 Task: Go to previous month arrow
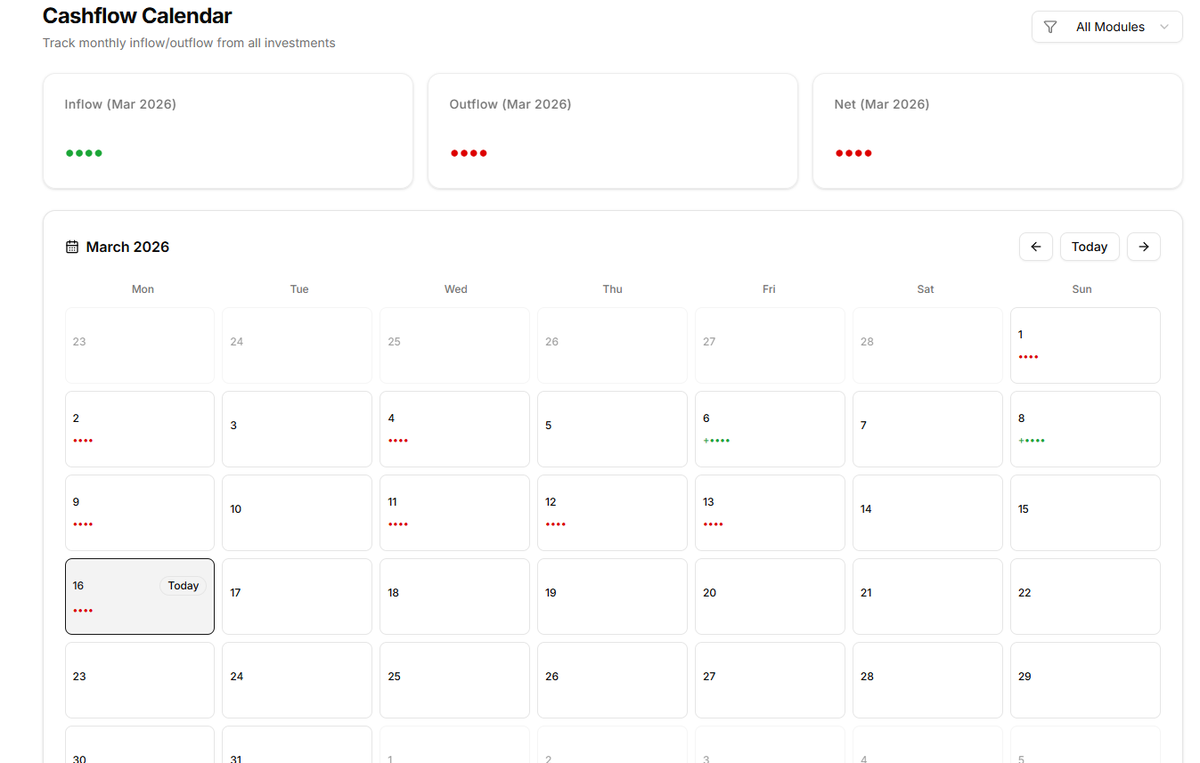(x=1036, y=247)
